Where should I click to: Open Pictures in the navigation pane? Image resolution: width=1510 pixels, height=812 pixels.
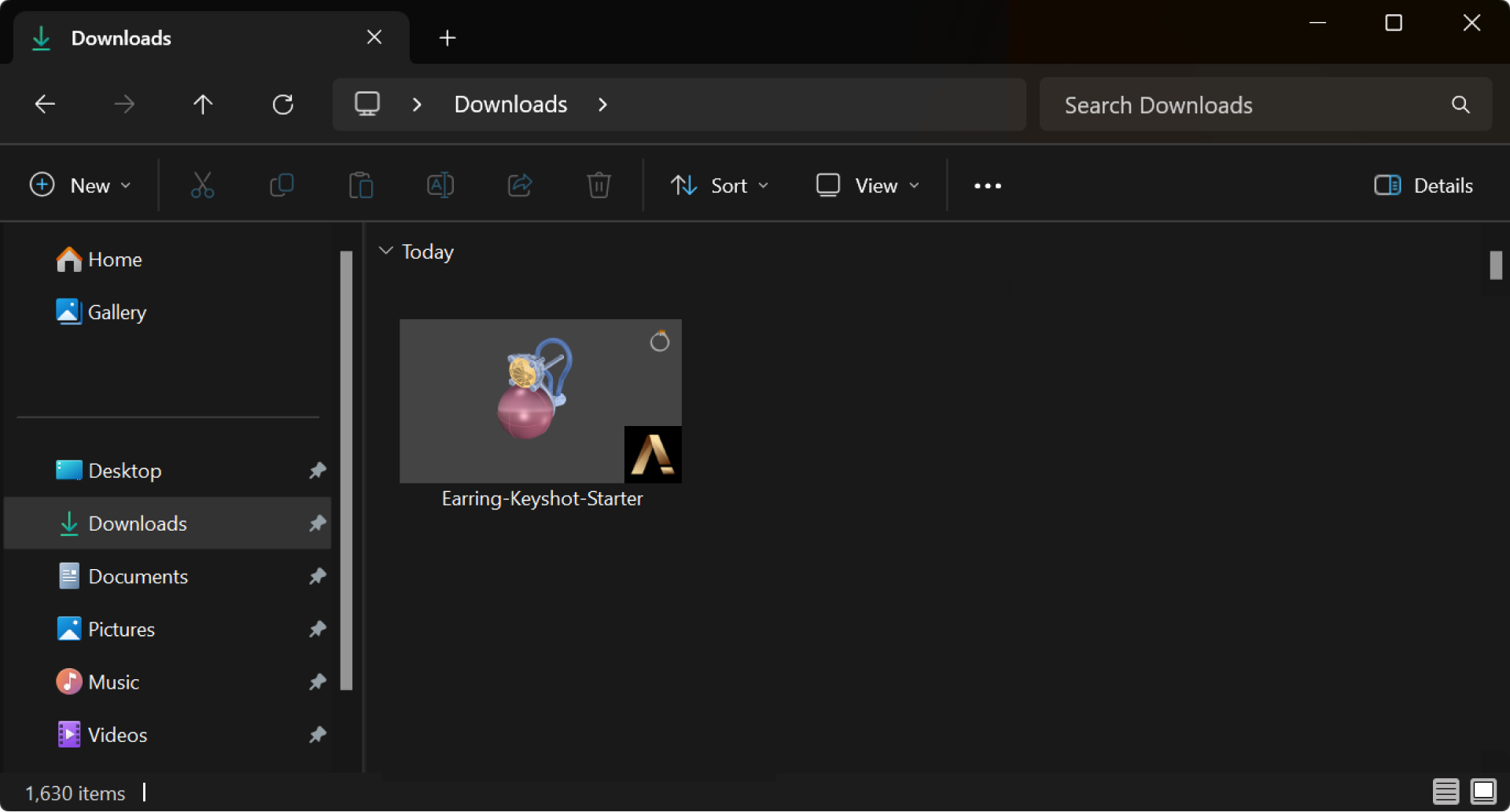click(168, 629)
